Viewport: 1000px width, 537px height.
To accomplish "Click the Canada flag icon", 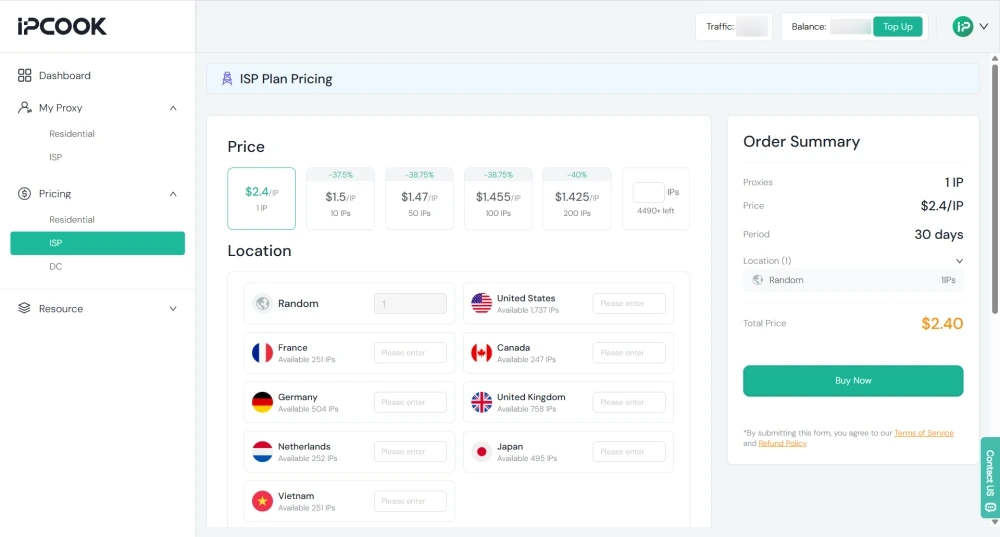I will tap(482, 353).
